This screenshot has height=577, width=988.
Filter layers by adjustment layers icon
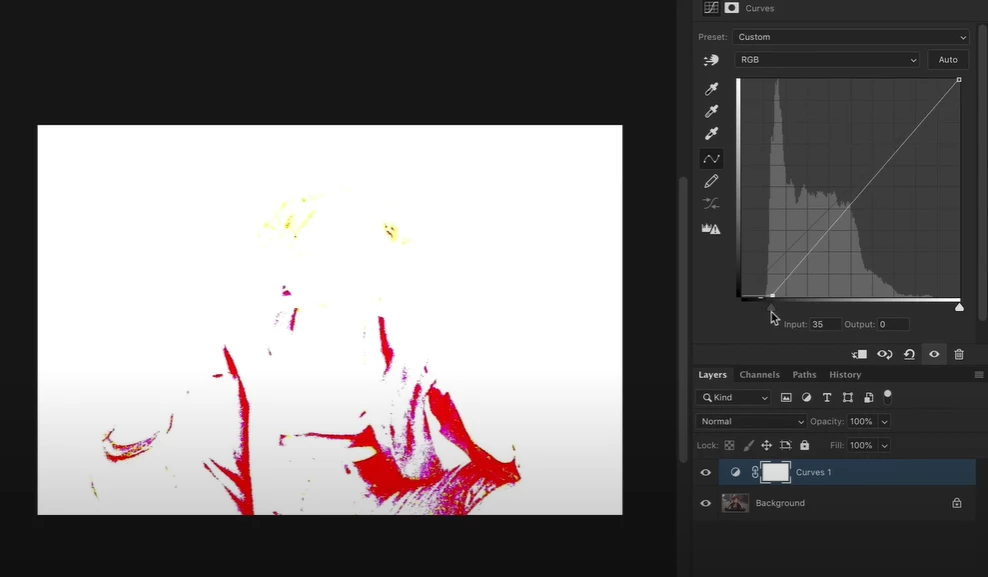(806, 397)
